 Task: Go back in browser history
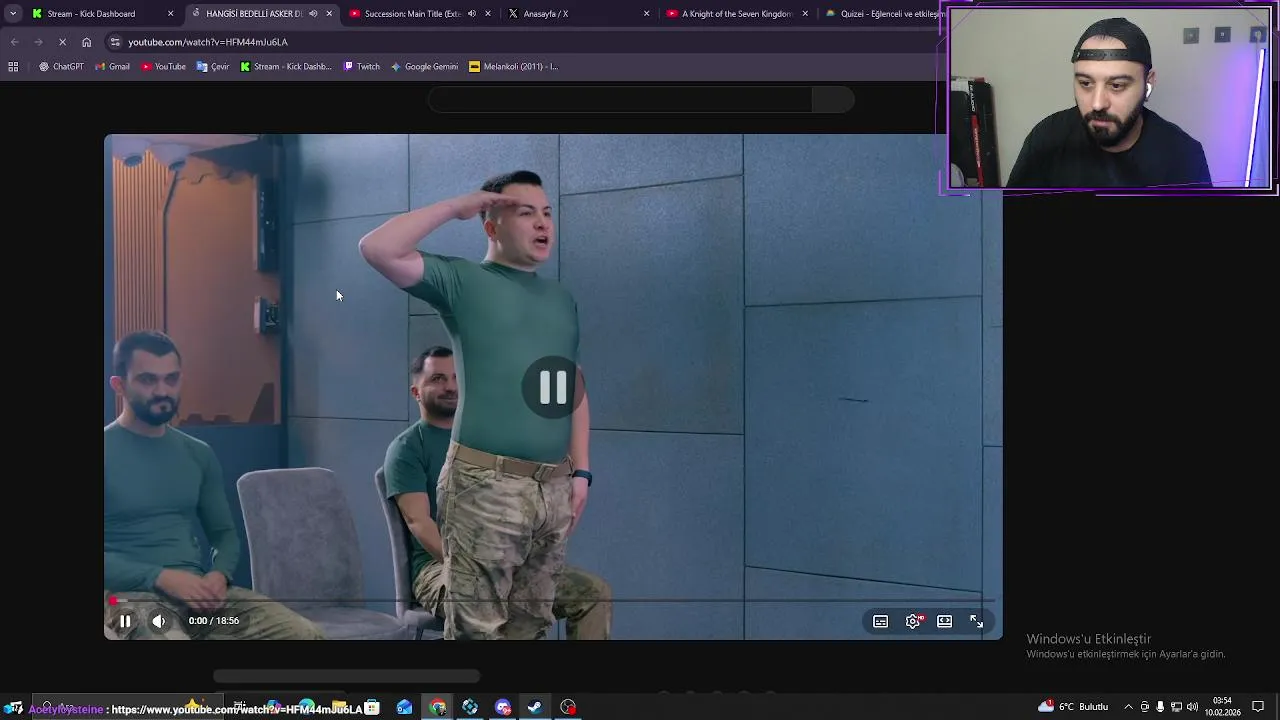pos(14,42)
